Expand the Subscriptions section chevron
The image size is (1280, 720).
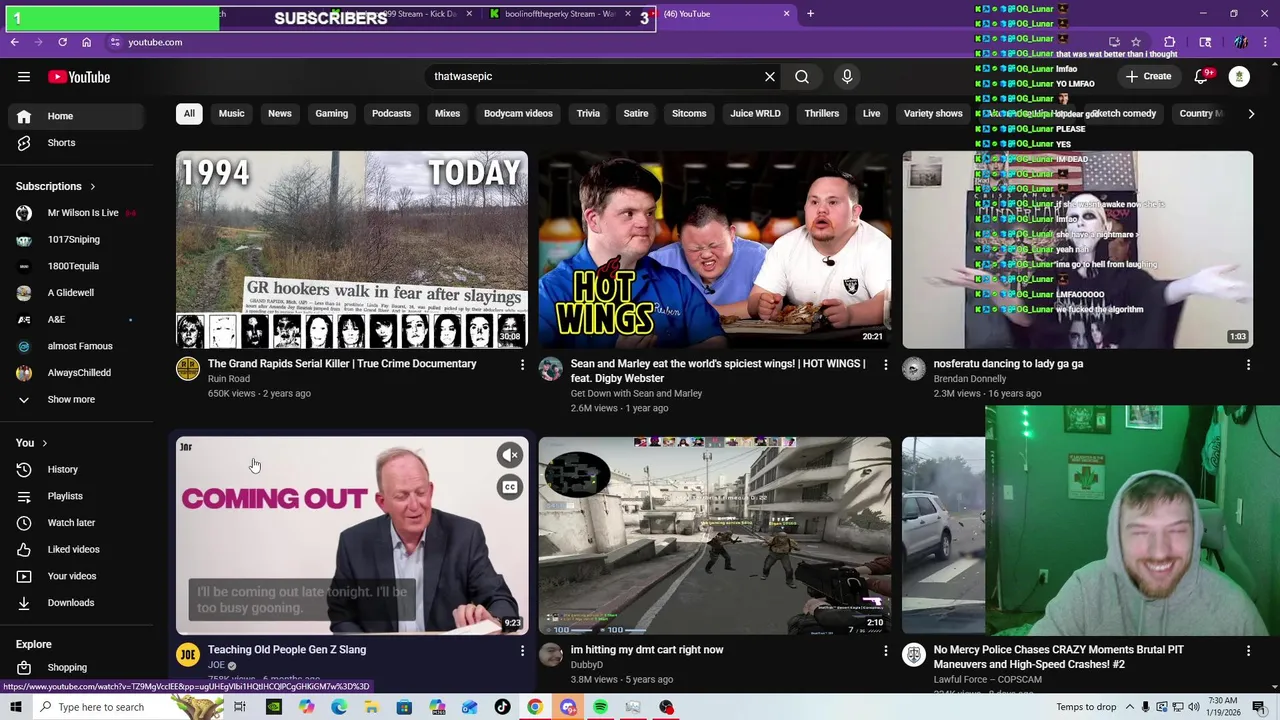coord(92,187)
